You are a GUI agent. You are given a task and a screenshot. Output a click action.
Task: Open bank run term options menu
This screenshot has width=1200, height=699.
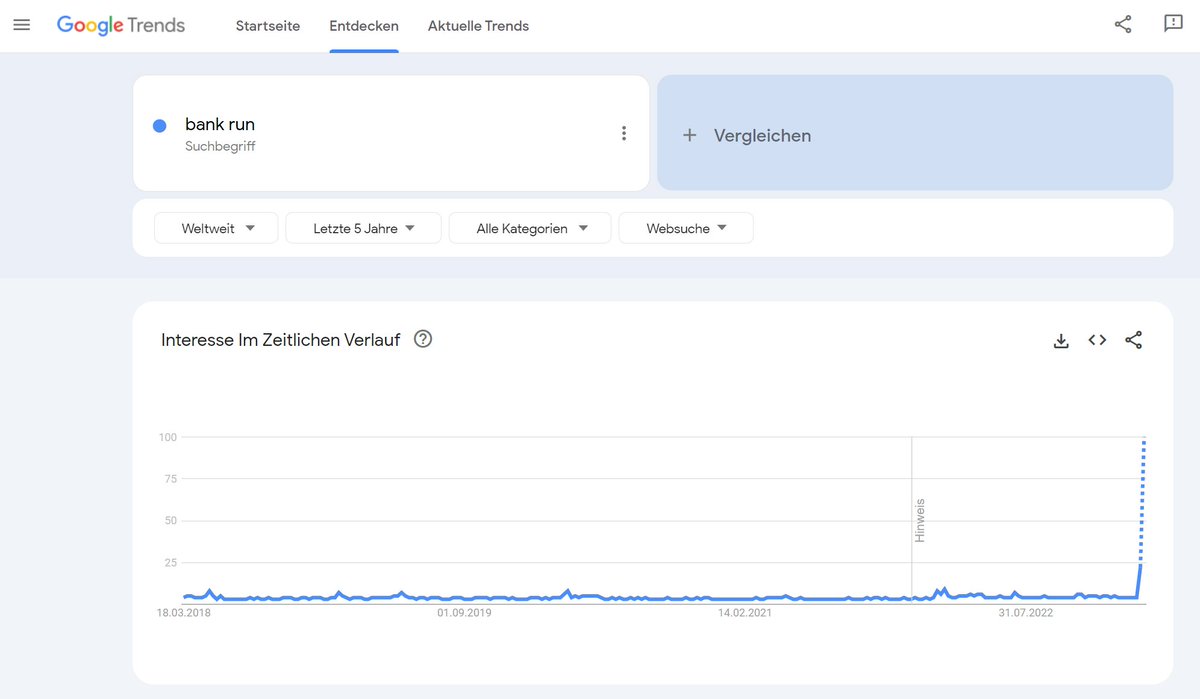coord(624,133)
